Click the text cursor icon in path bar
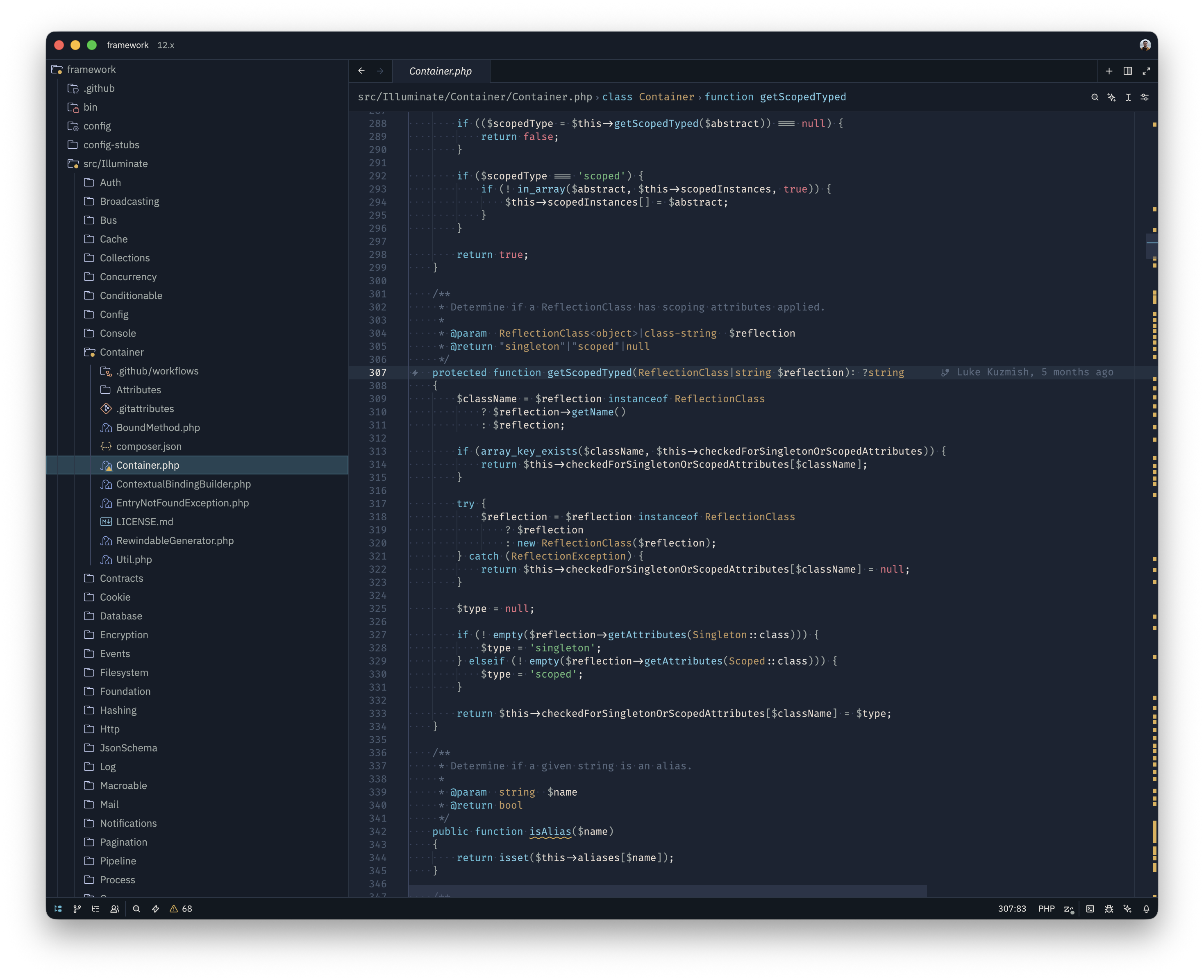Screen dimensions: 1204x980 (x=1128, y=97)
